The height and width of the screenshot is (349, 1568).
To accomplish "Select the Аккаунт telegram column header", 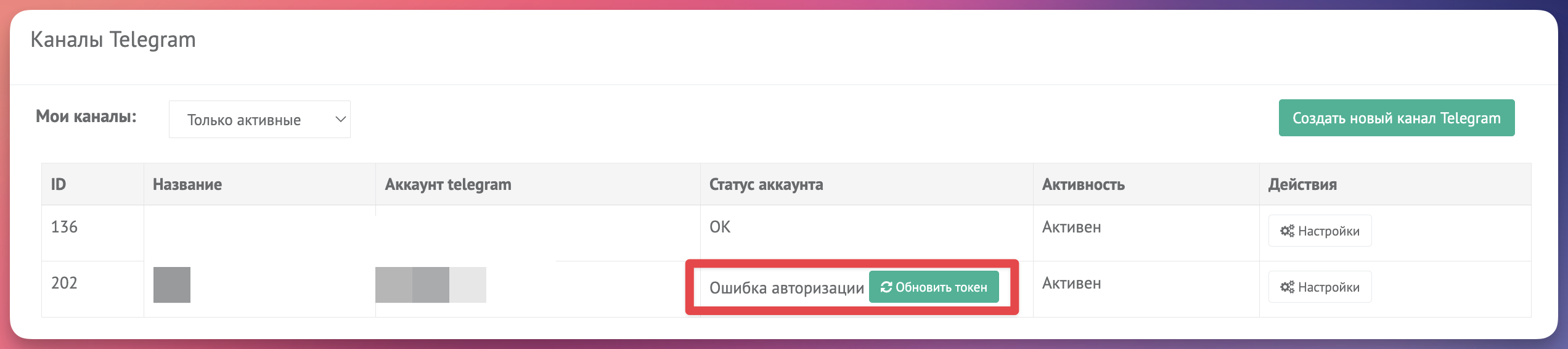I will click(448, 184).
